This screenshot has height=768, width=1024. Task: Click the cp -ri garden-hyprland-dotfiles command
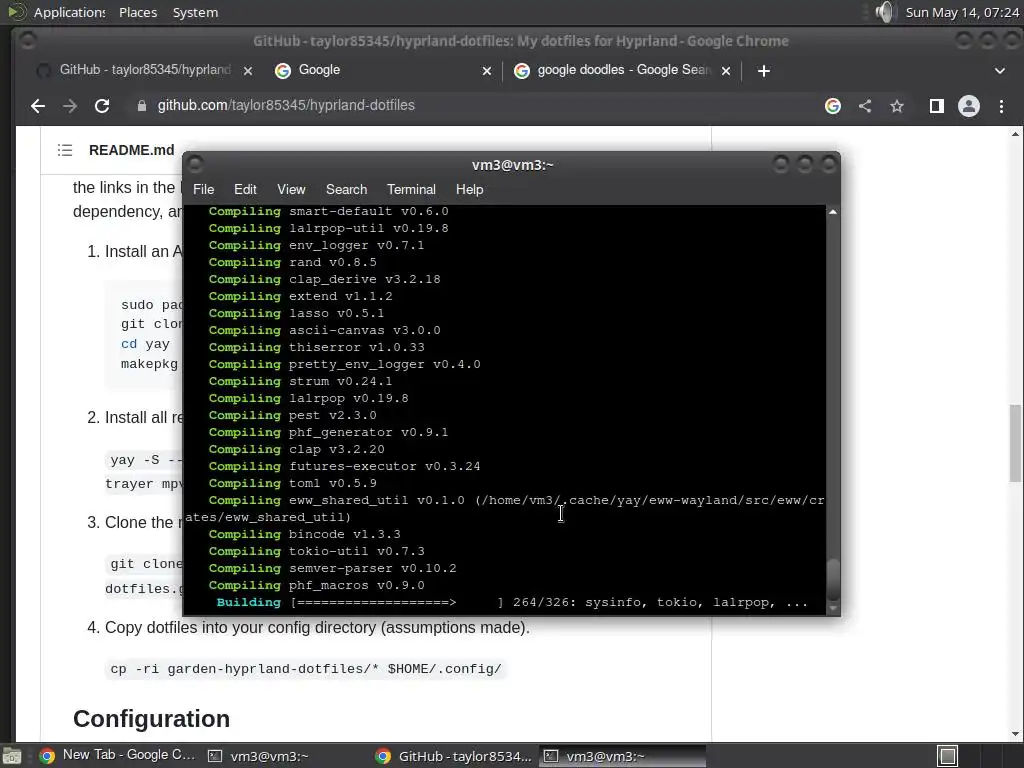[x=306, y=669]
